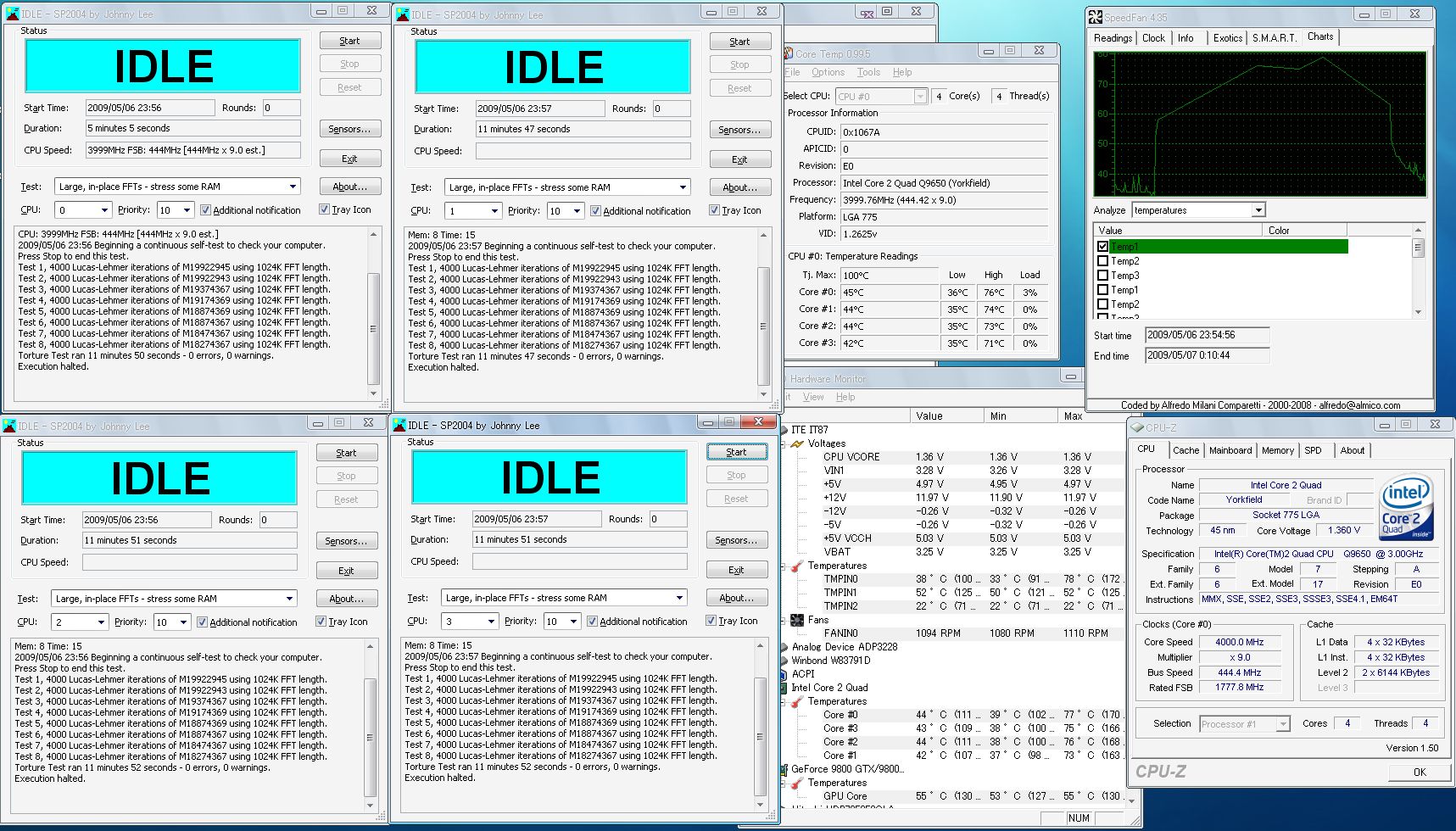1456x831 pixels.
Task: Check the Temp3 checkbox in SpeedFan
Action: pos(1102,276)
